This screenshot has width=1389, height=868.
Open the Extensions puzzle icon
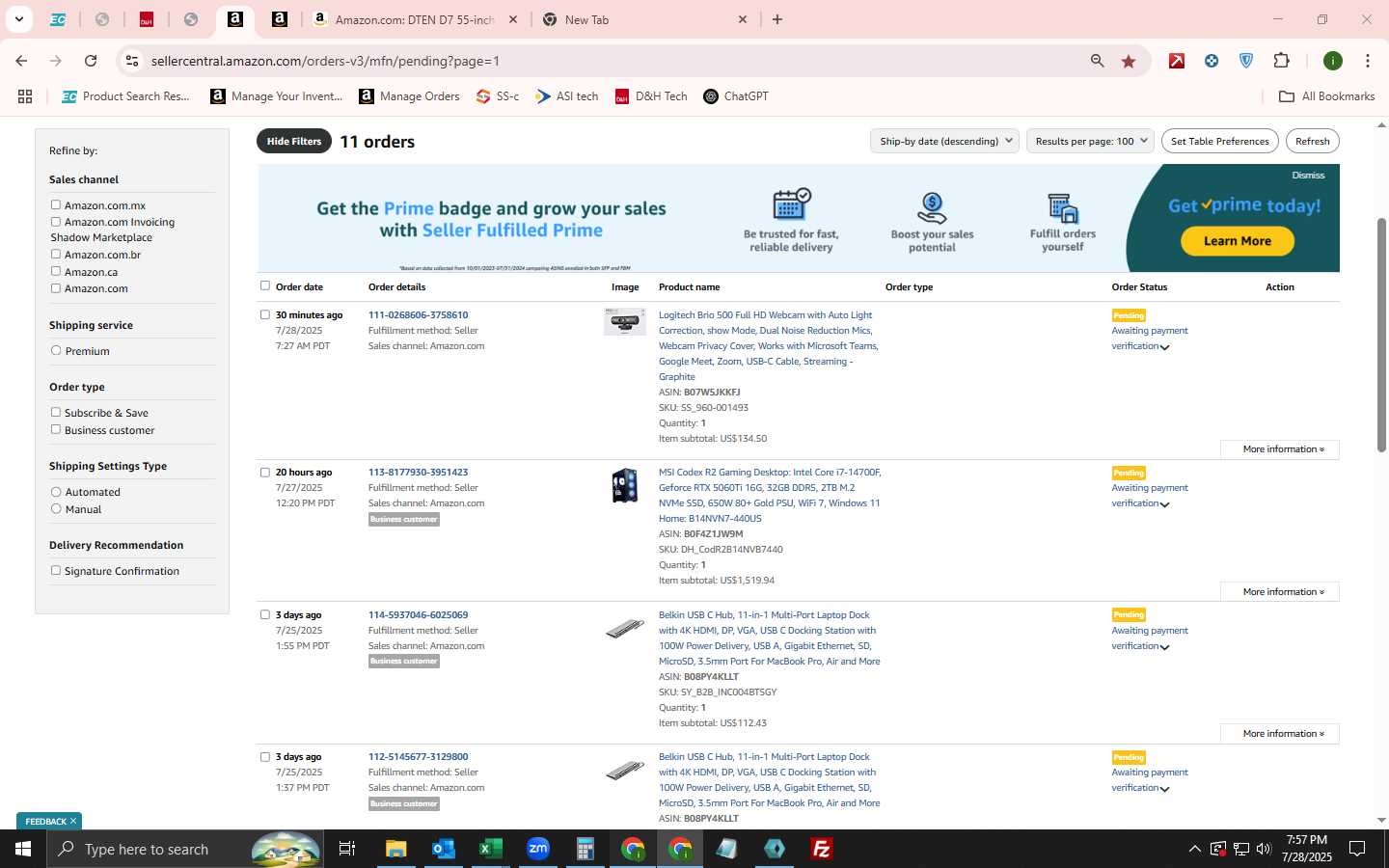1281,61
